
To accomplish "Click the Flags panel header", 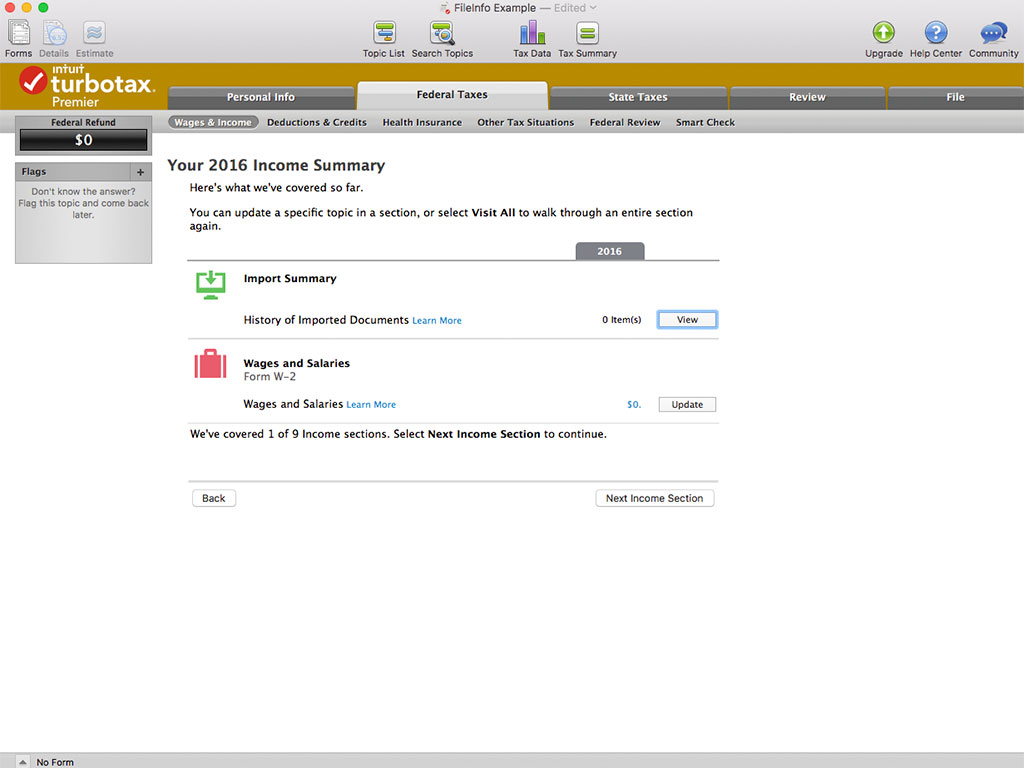I will (72, 172).
